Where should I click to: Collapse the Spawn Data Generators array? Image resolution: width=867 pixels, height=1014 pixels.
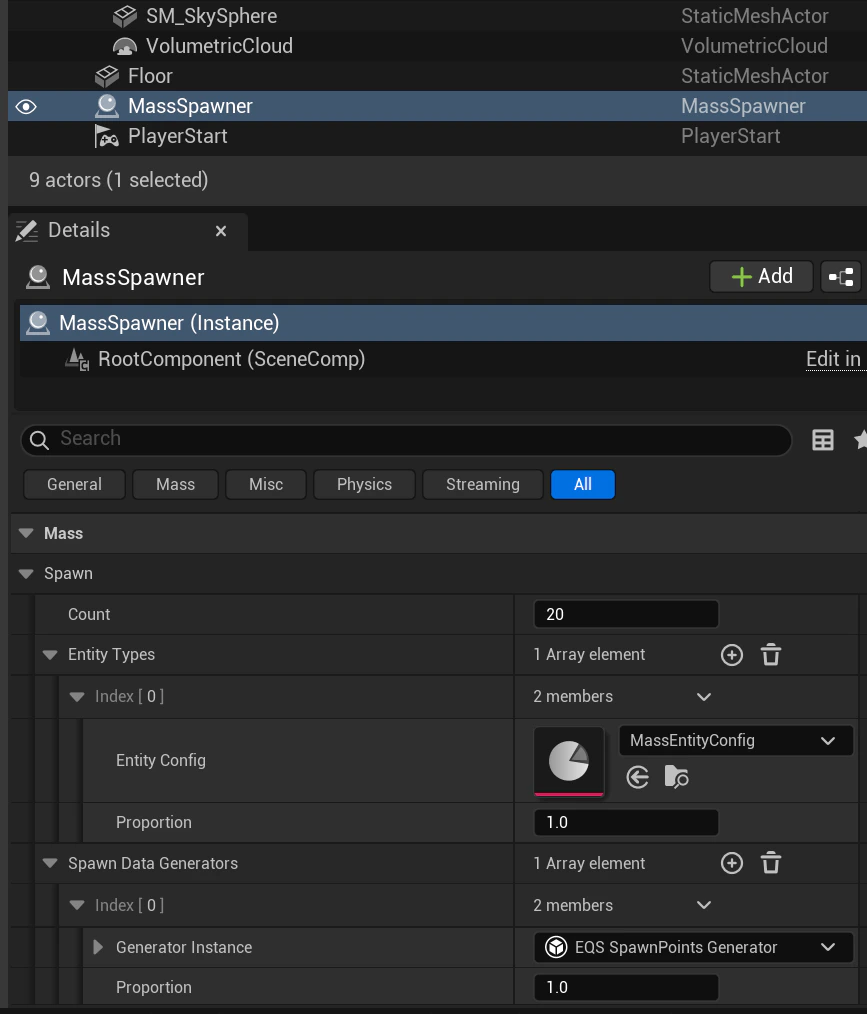[50, 863]
